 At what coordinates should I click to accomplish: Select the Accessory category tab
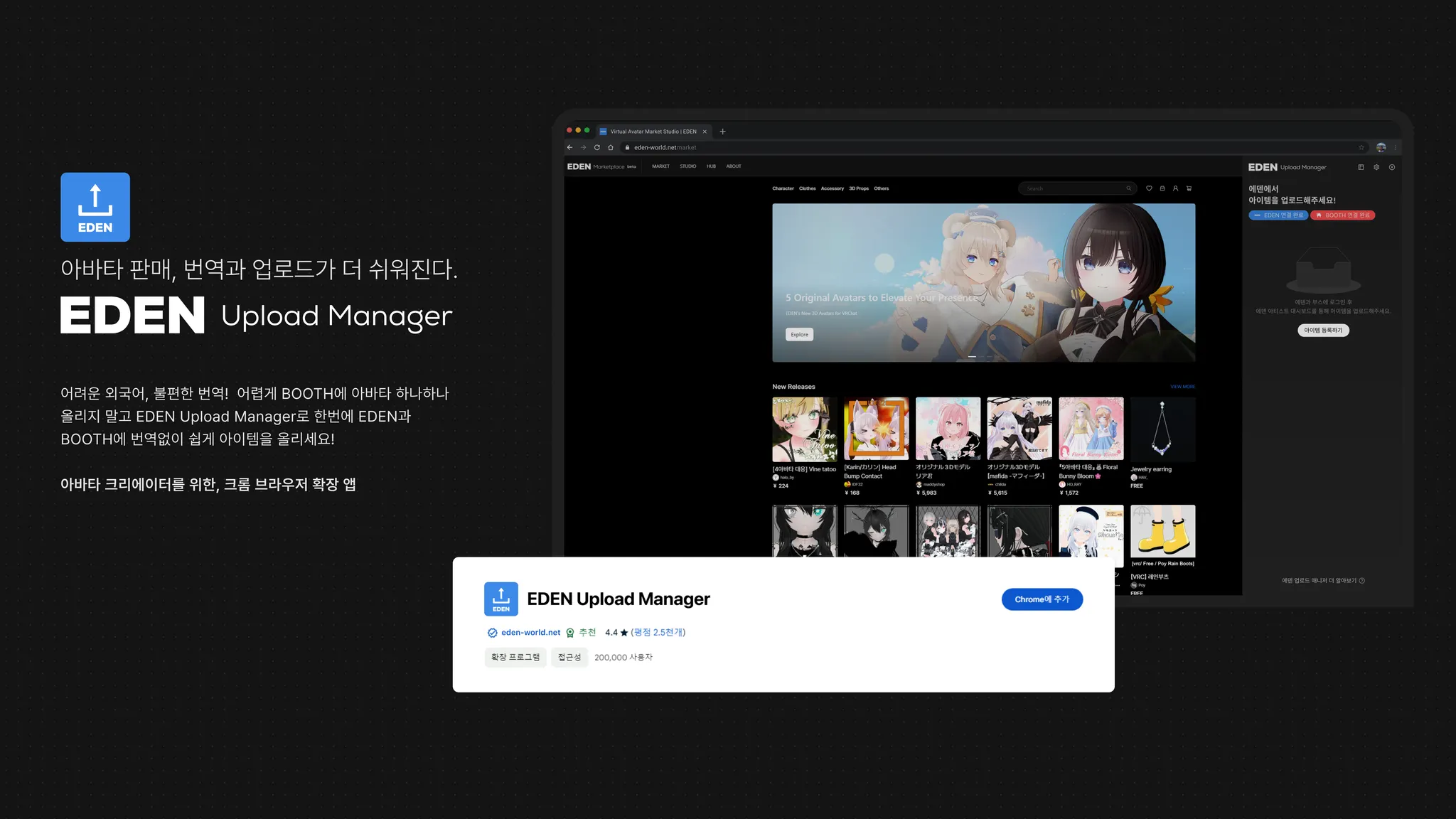coord(832,188)
